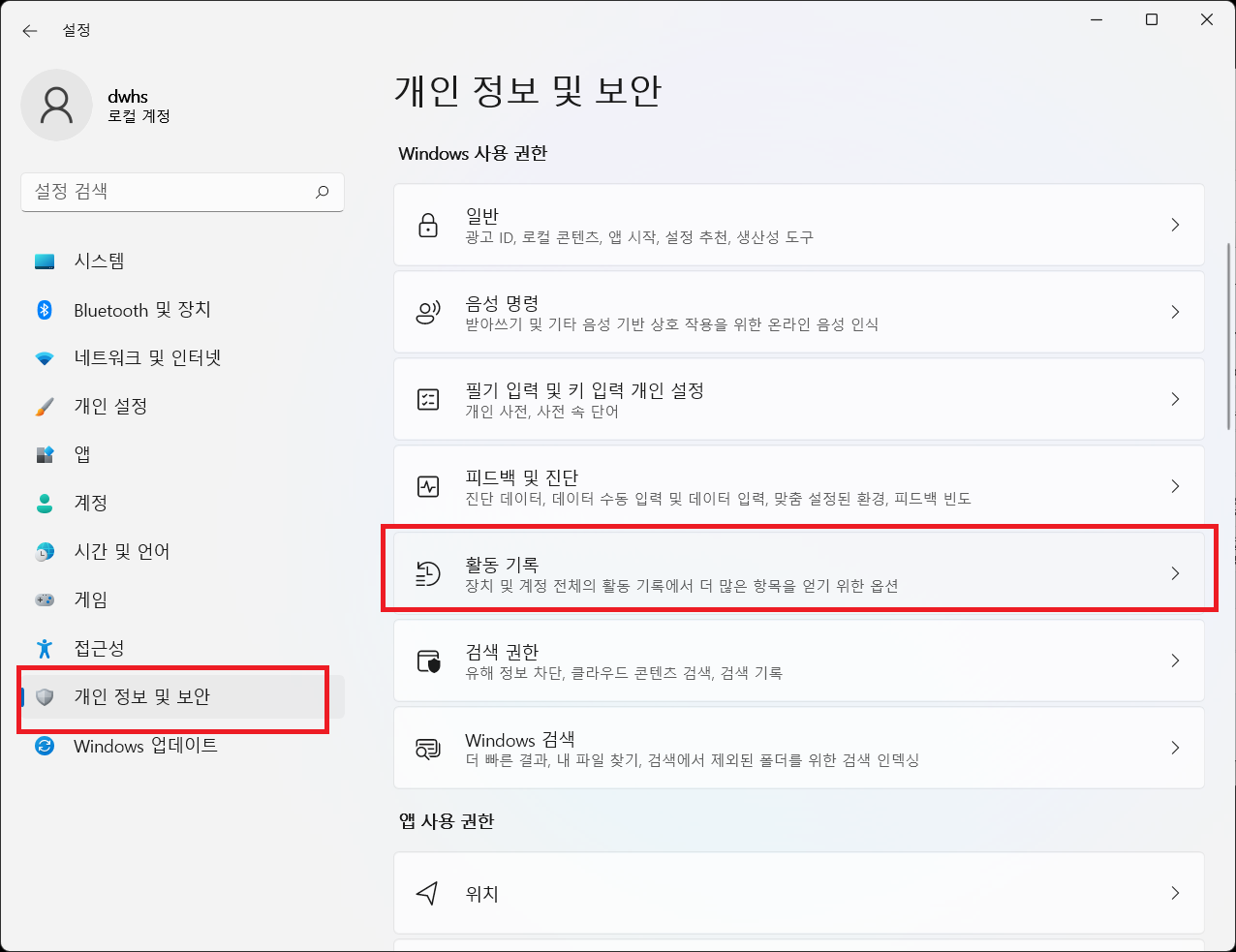Expand the 일반 row chevron

coord(1175,225)
